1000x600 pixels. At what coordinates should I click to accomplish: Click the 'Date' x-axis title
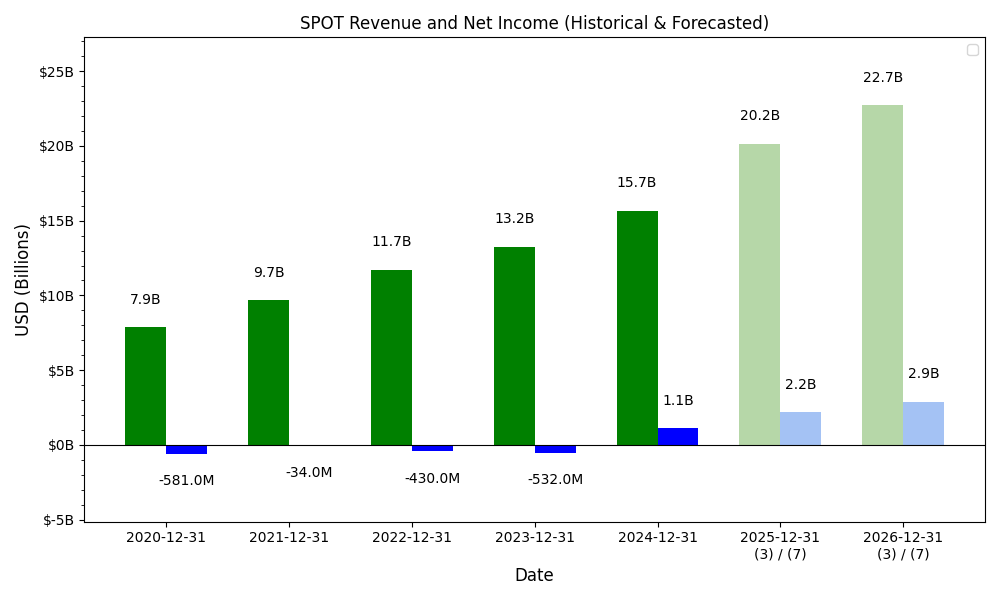click(534, 575)
